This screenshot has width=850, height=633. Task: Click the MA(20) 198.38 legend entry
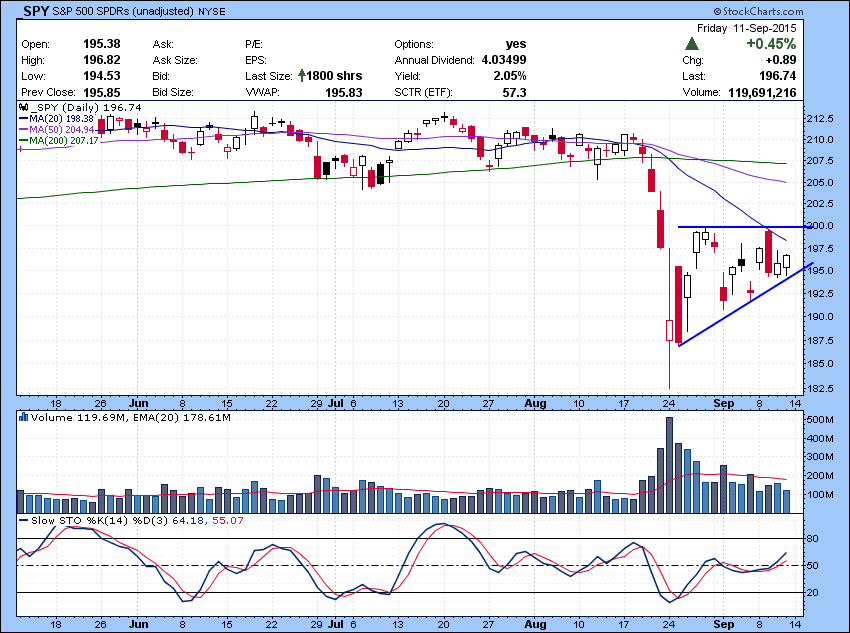click(x=56, y=118)
